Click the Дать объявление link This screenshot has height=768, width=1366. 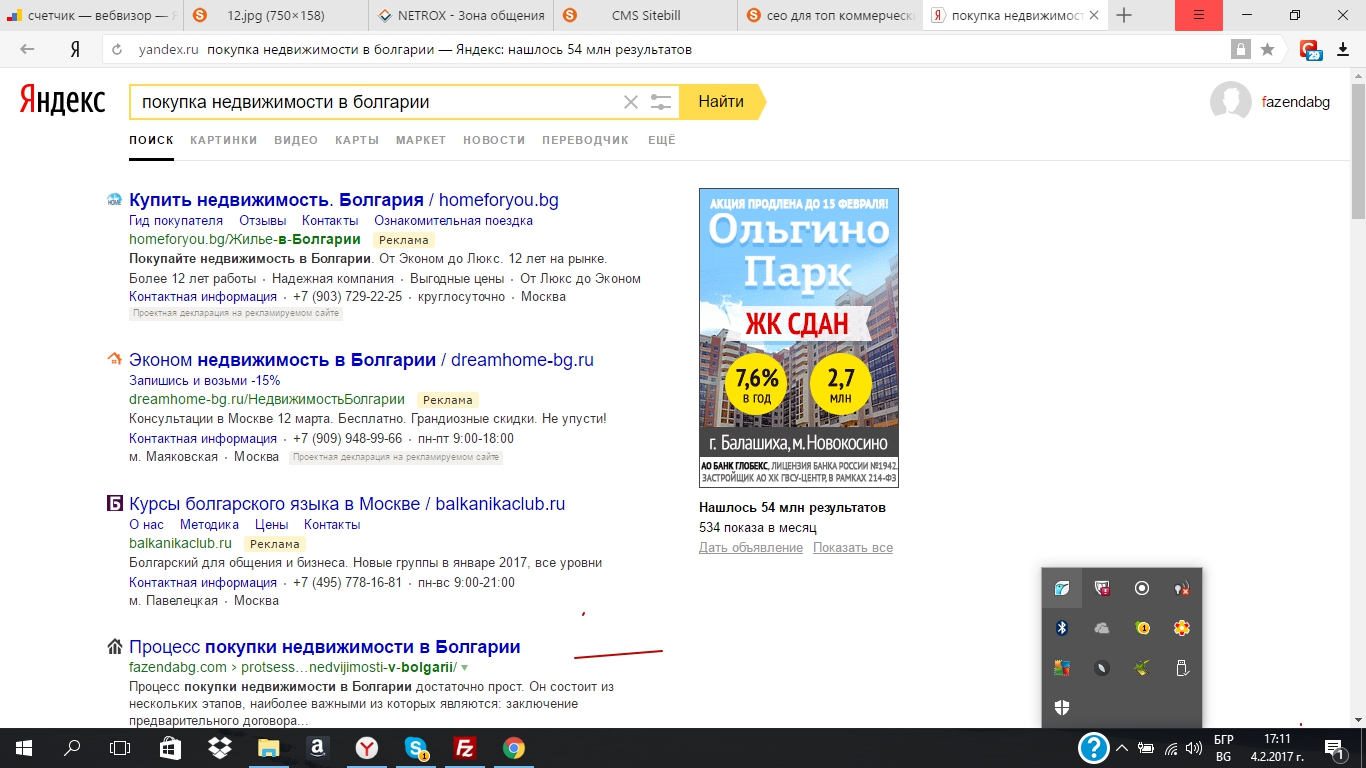tap(751, 548)
